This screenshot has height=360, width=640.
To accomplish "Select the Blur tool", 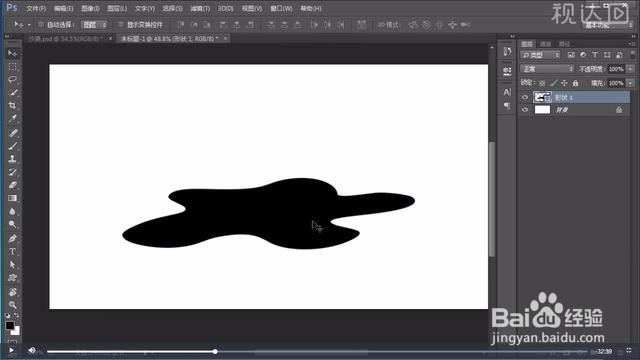I will point(12,211).
